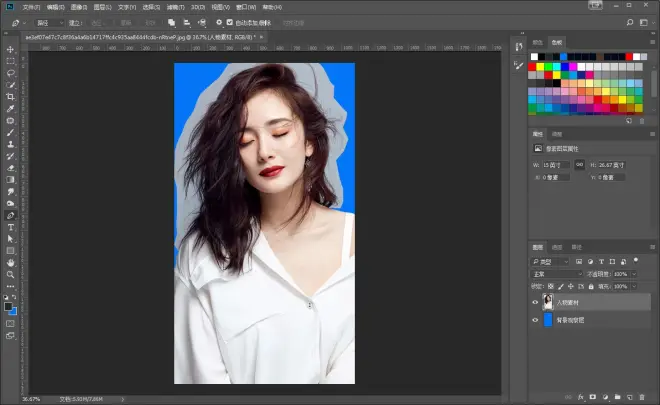The image size is (660, 405).
Task: Select the Lasso tool
Action: click(x=10, y=73)
